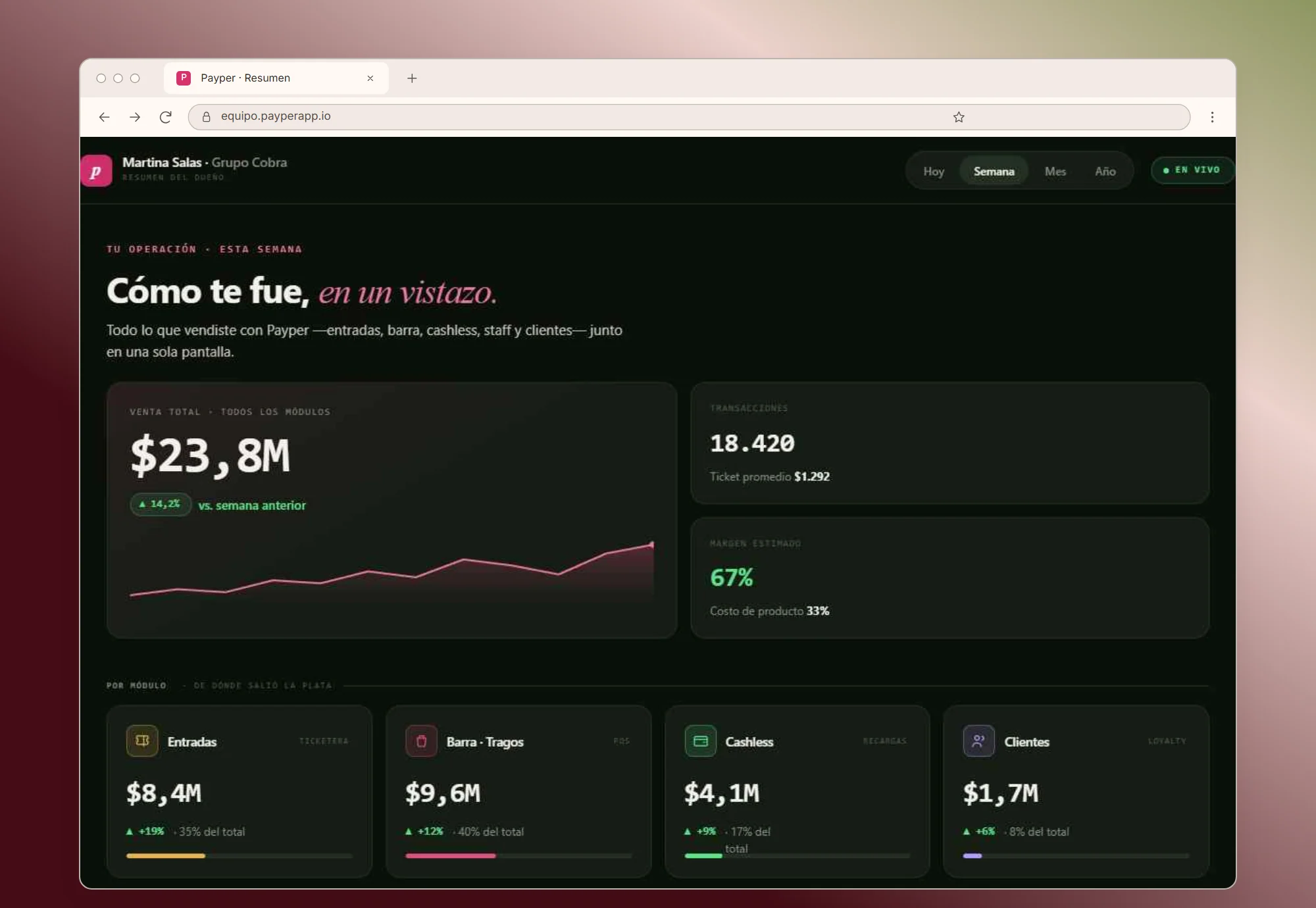The image size is (1316, 908).
Task: Click the 67% estimated margin value
Action: coord(732,578)
